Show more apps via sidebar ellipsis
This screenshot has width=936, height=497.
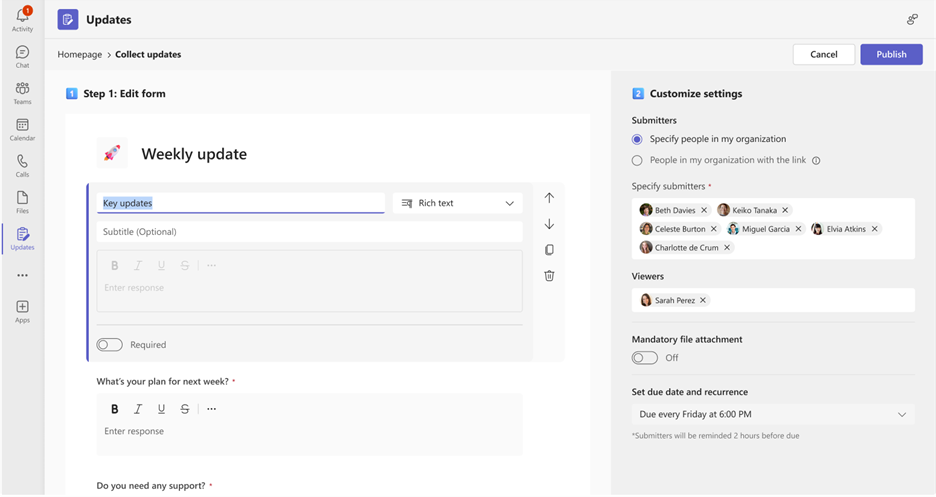[x=22, y=275]
